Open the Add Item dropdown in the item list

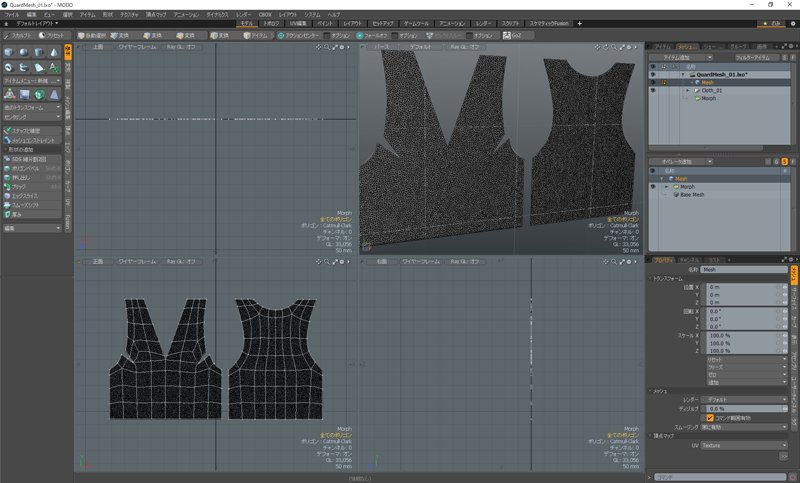[x=681, y=58]
